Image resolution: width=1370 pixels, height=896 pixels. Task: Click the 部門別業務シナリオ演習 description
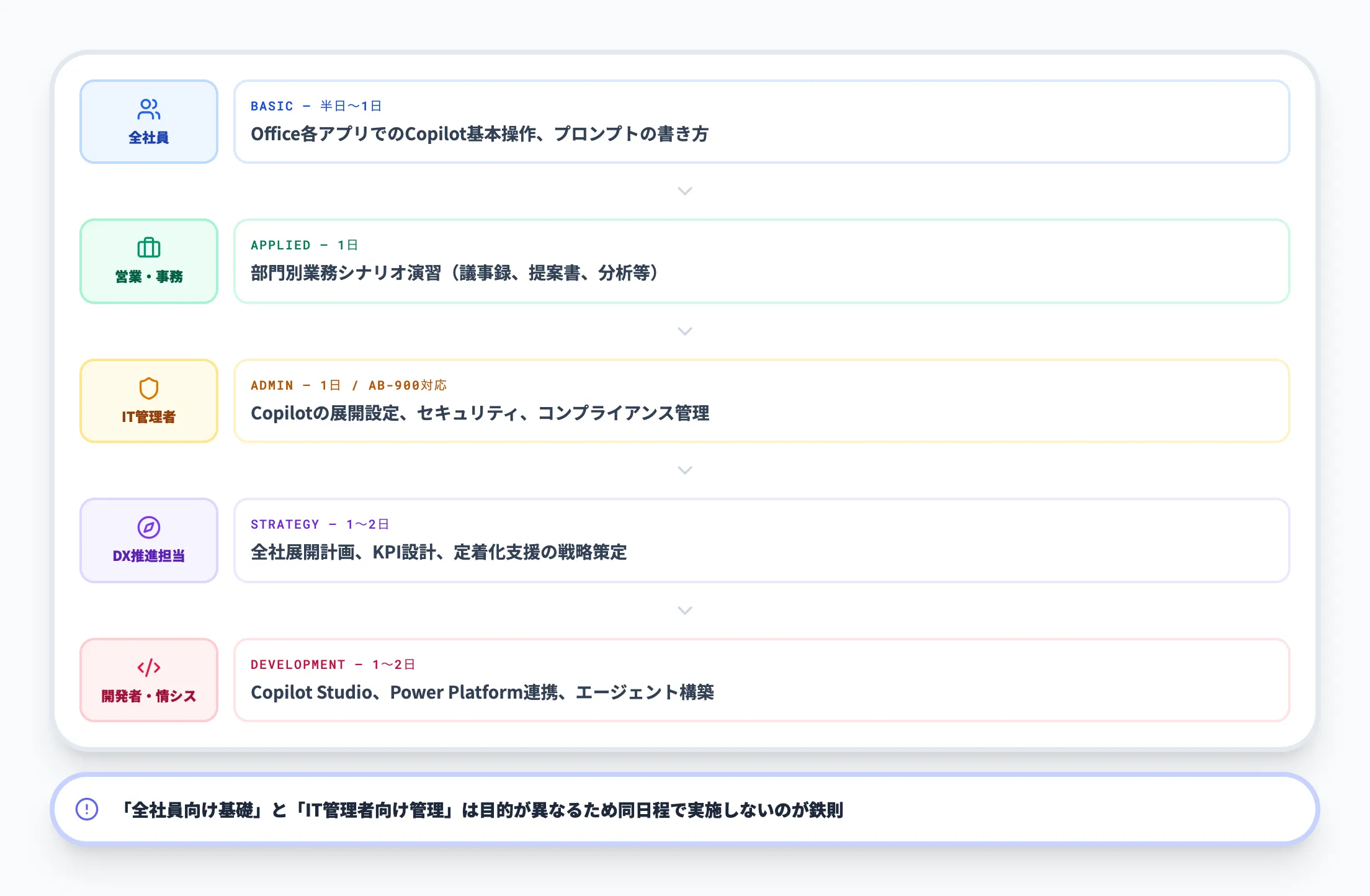(x=456, y=273)
